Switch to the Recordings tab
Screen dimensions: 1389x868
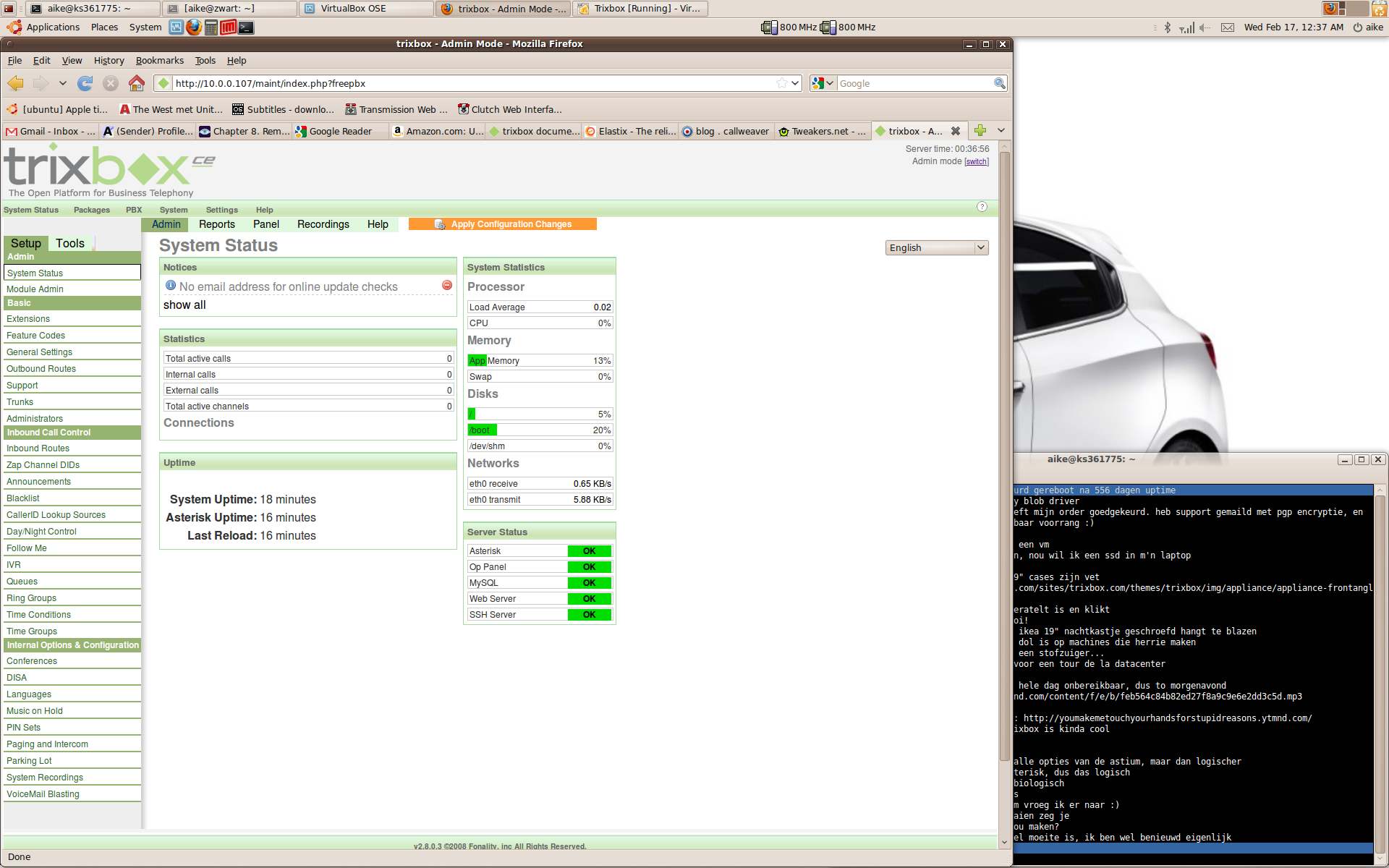click(x=323, y=224)
